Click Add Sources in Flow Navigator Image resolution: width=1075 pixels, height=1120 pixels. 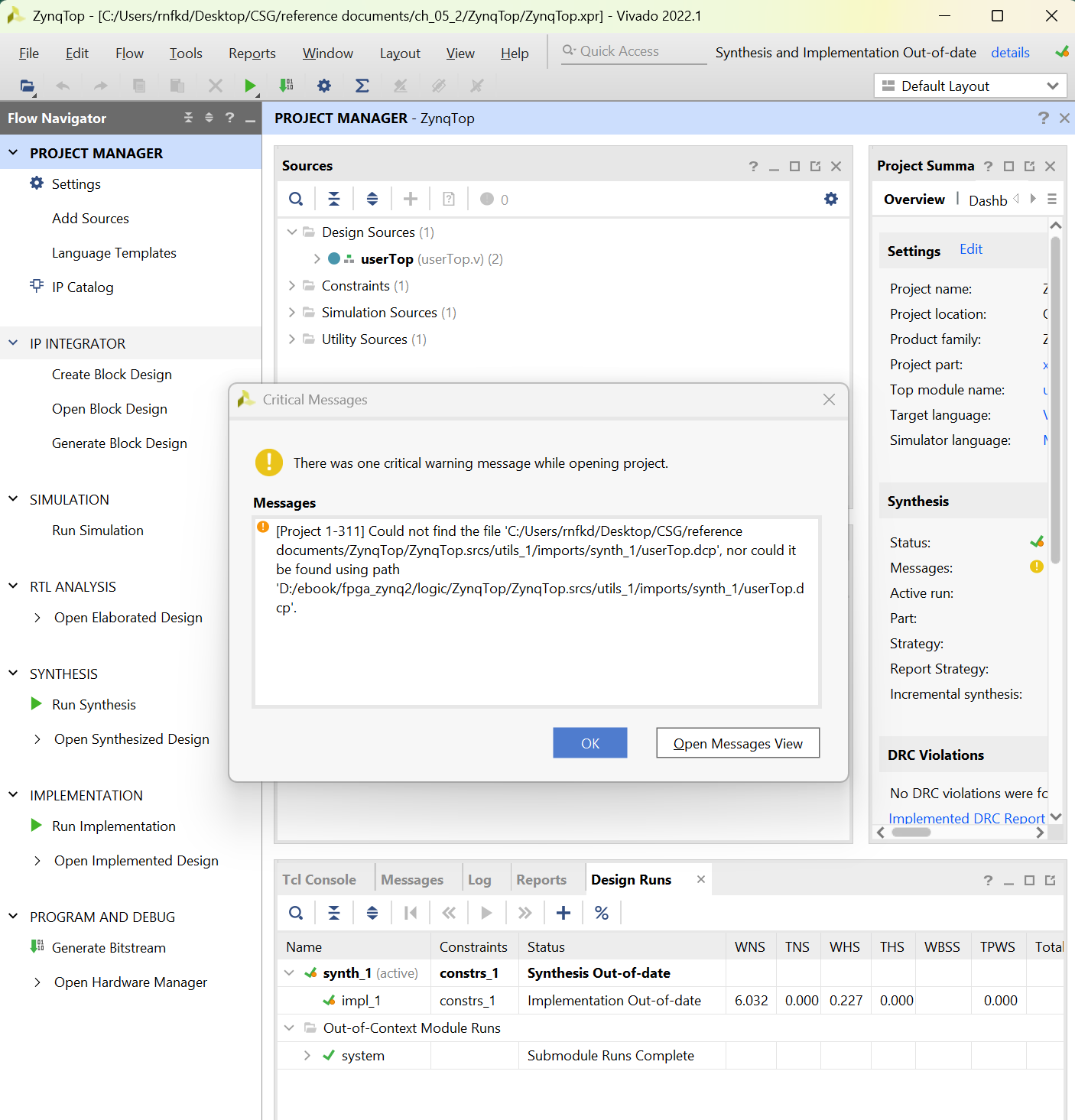[90, 219]
